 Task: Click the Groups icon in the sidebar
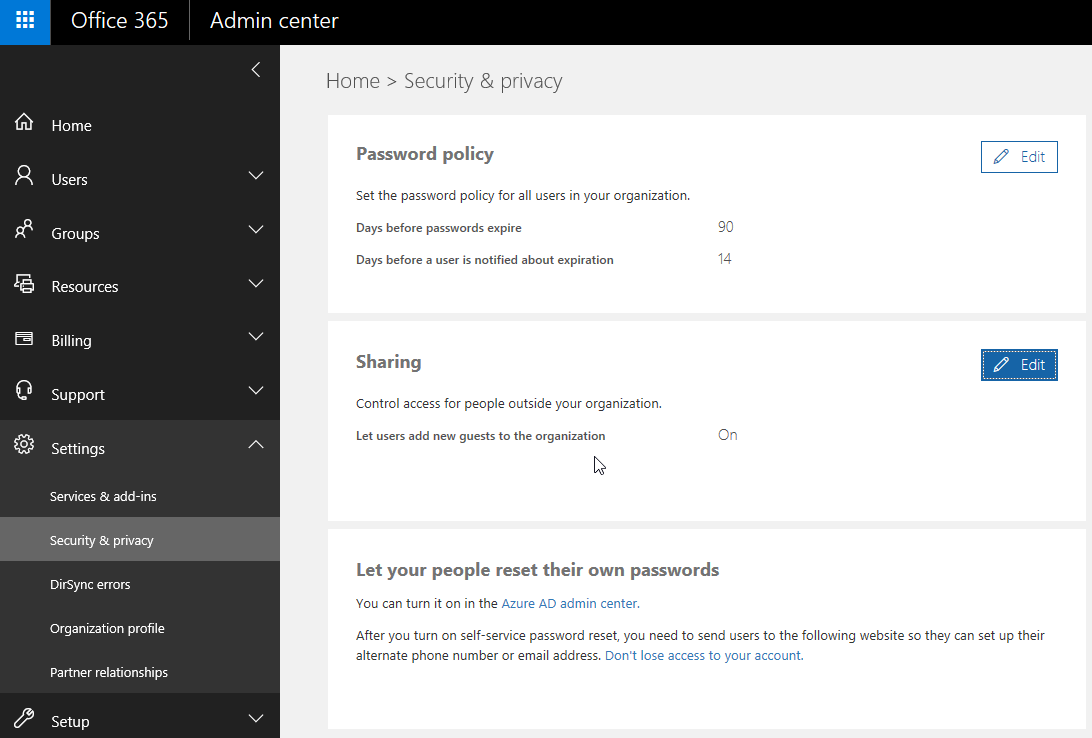24,232
